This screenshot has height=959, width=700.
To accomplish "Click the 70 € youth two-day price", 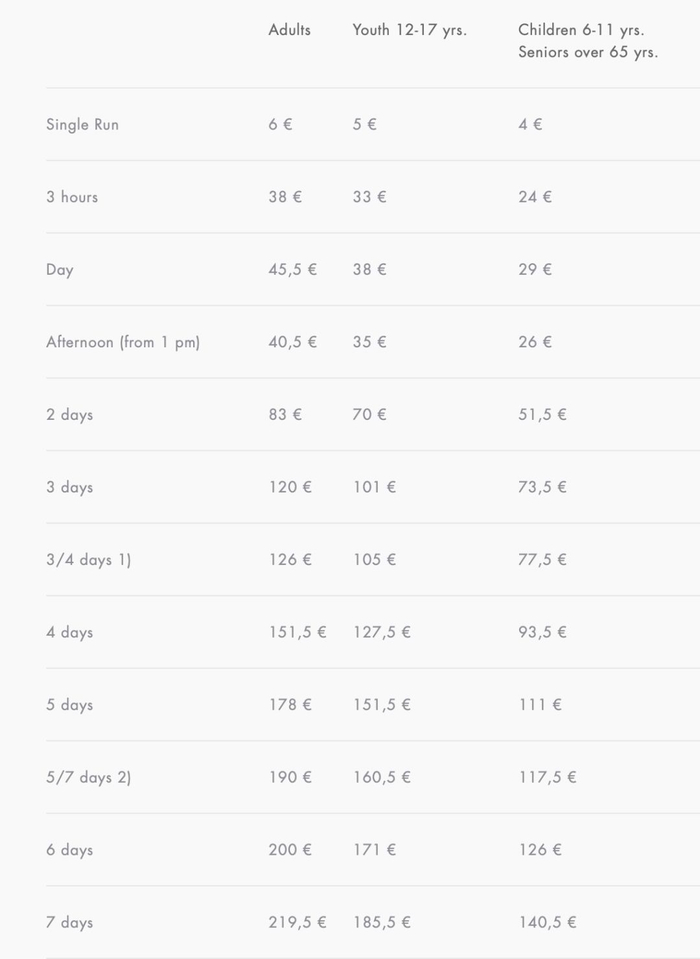I will pos(369,415).
